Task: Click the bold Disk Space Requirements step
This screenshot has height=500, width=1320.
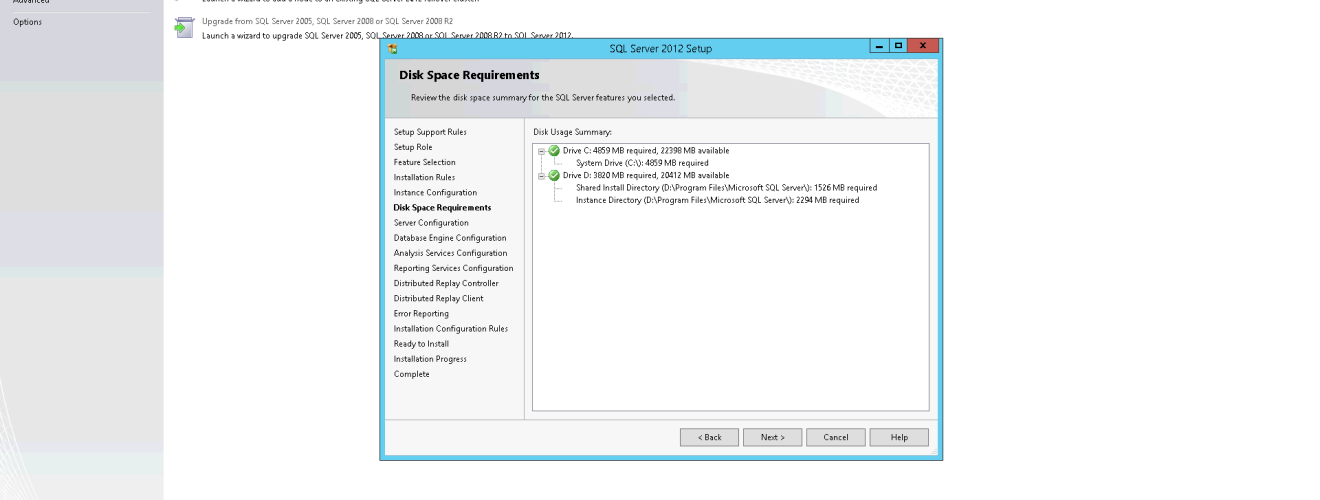Action: 442,208
